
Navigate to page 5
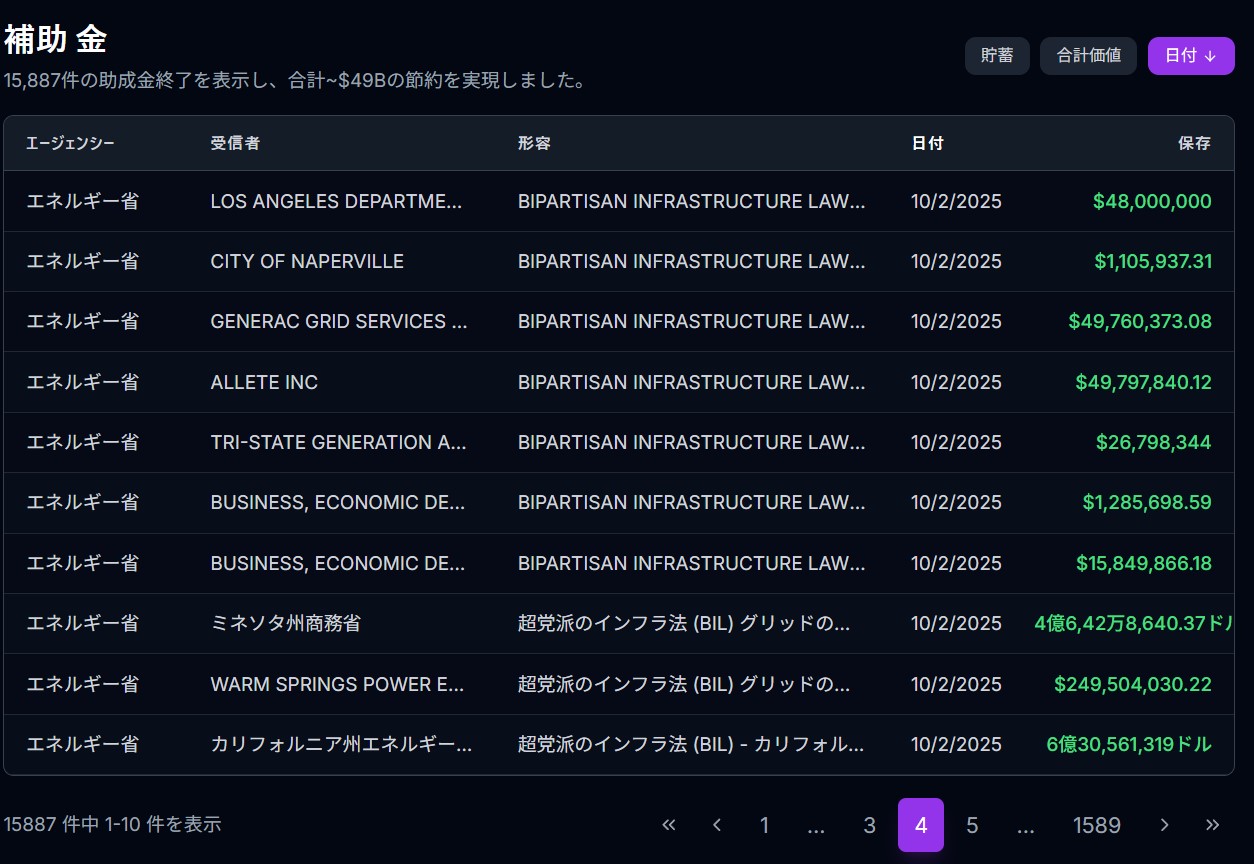(972, 825)
